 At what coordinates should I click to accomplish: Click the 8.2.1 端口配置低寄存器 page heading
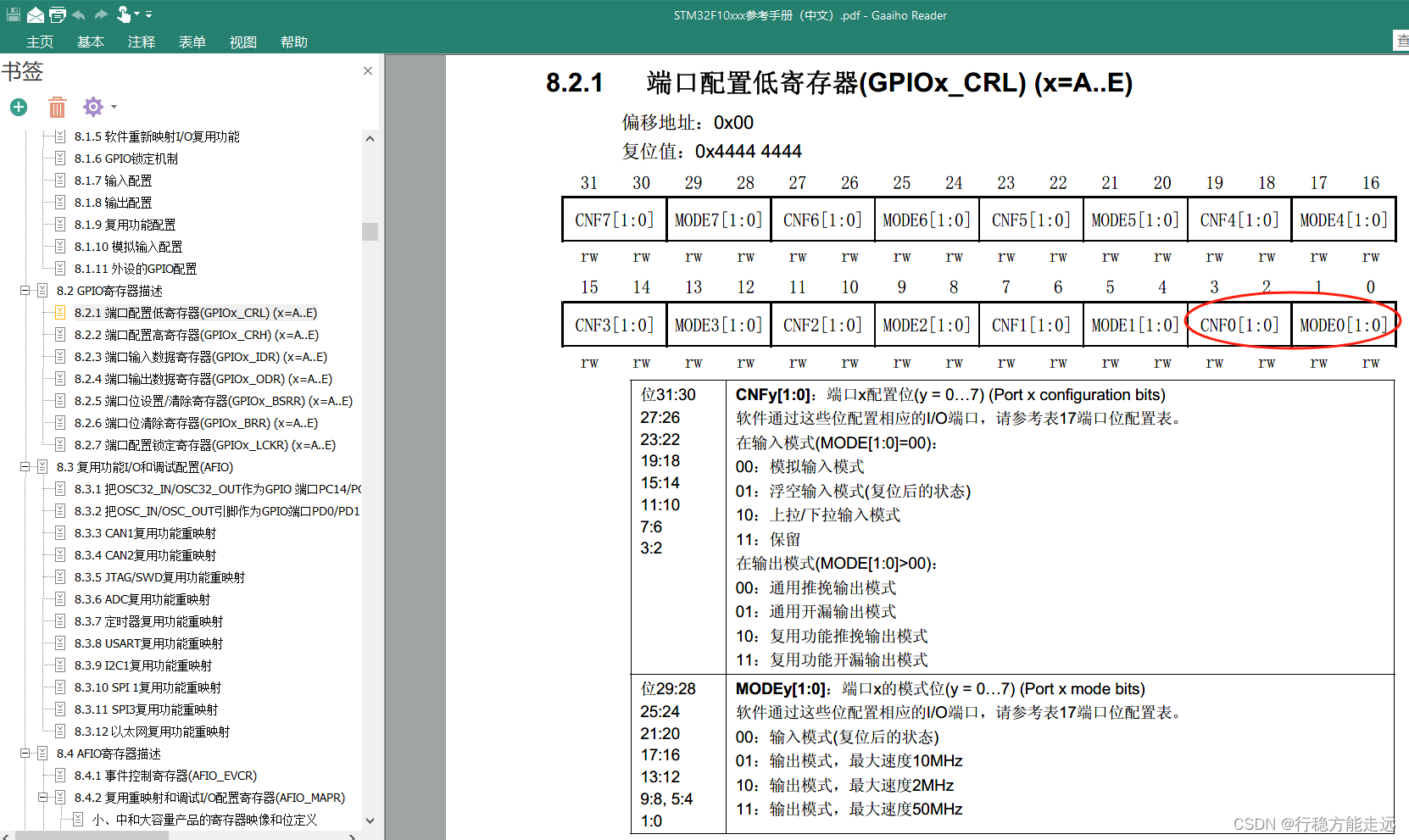[839, 82]
